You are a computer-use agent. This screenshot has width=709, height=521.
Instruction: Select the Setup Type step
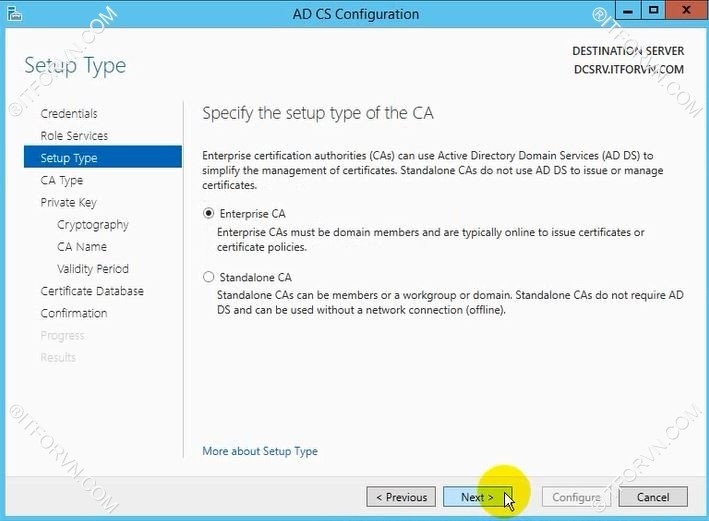click(x=69, y=158)
